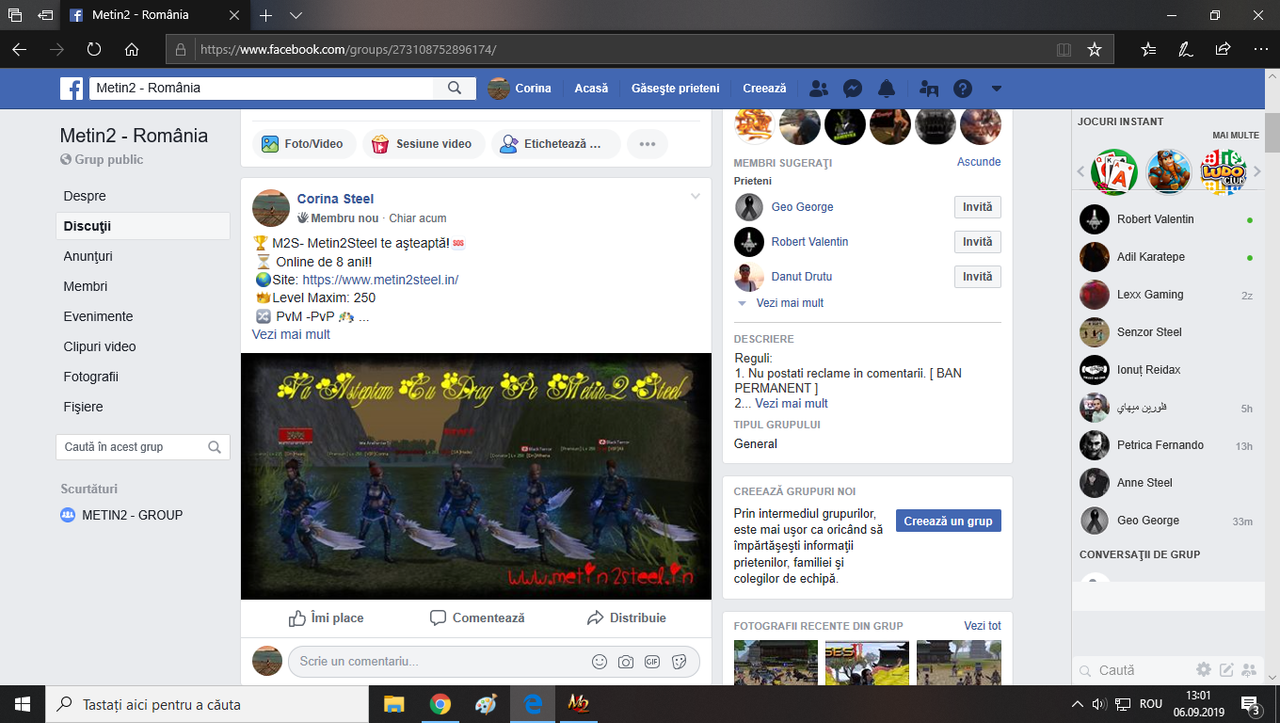Open the metin2steel.in site link
This screenshot has width=1280, height=723.
click(380, 280)
